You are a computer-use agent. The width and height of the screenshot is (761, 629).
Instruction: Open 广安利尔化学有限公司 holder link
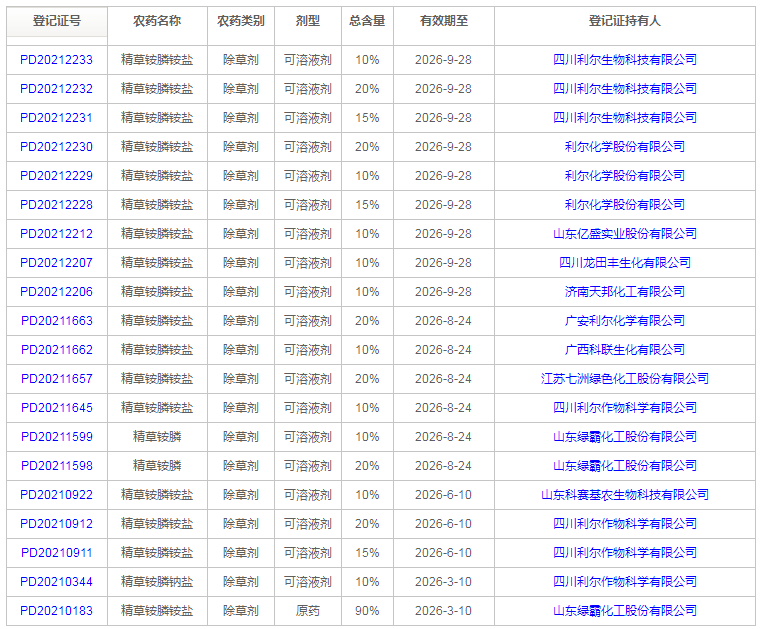625,321
